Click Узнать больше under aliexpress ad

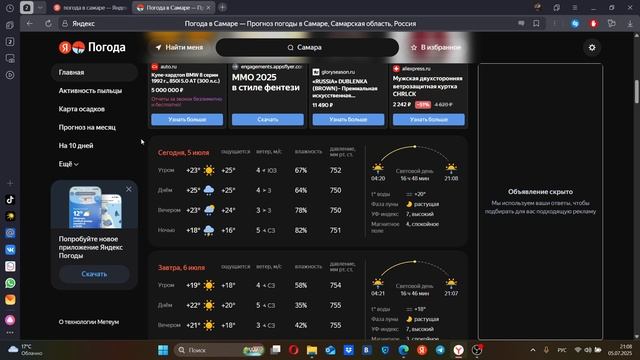pyautogui.click(x=429, y=120)
